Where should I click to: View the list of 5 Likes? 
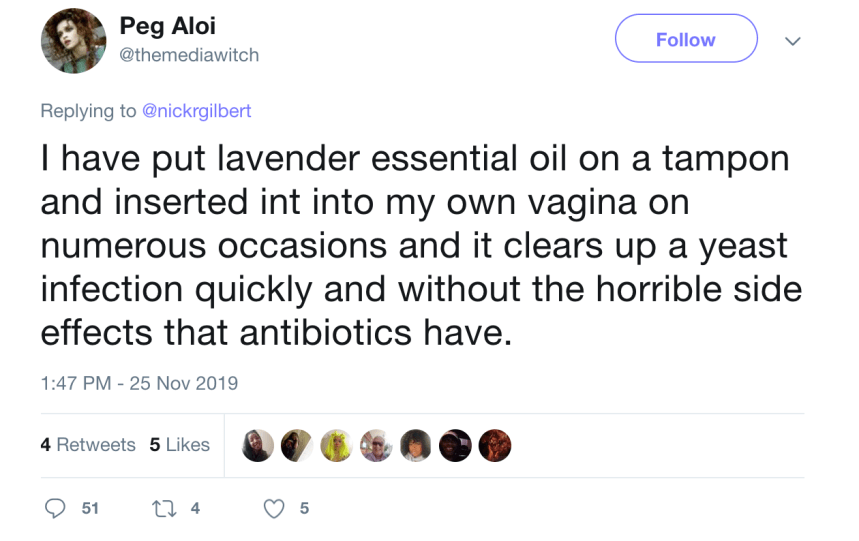(x=180, y=445)
